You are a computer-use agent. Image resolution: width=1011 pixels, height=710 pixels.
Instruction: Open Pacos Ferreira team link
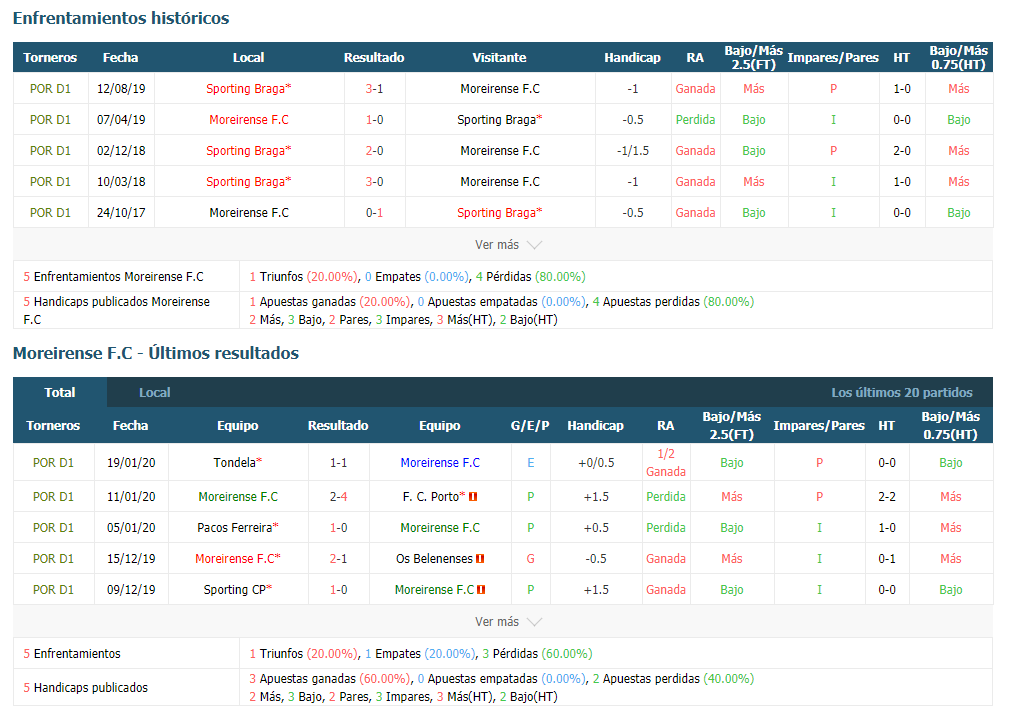[238, 528]
